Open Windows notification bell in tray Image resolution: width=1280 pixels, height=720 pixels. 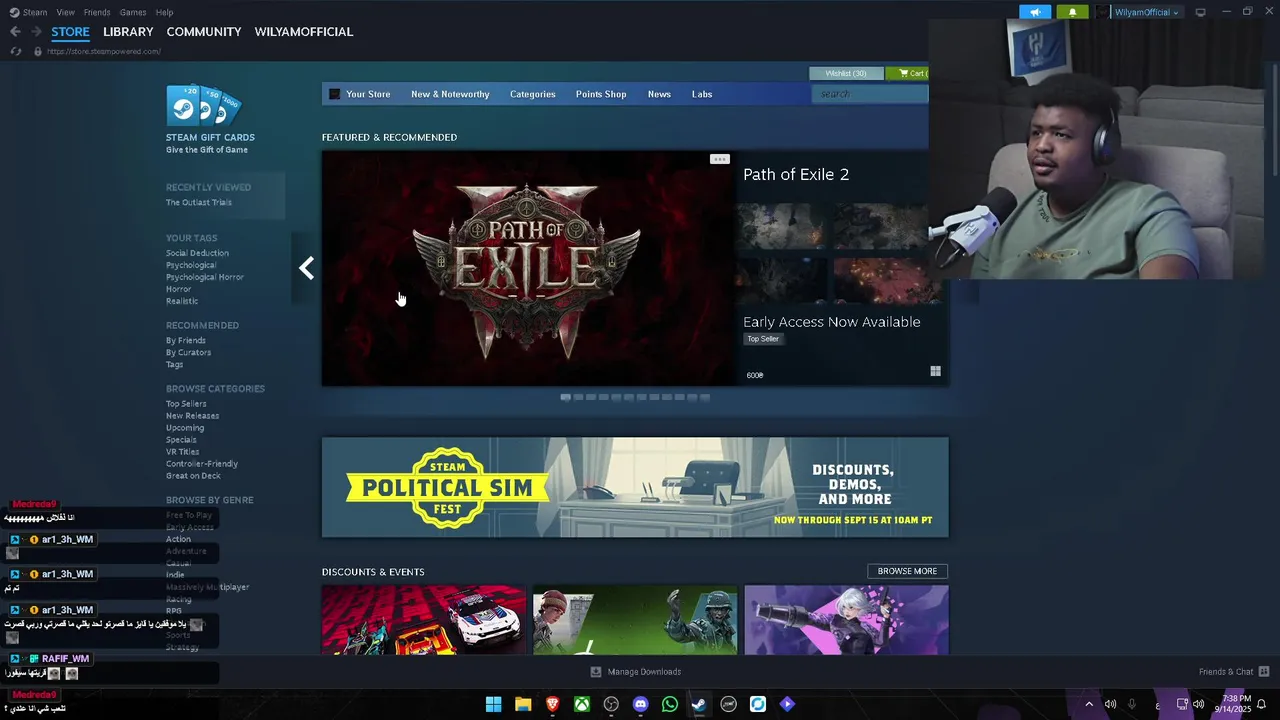[1261, 704]
